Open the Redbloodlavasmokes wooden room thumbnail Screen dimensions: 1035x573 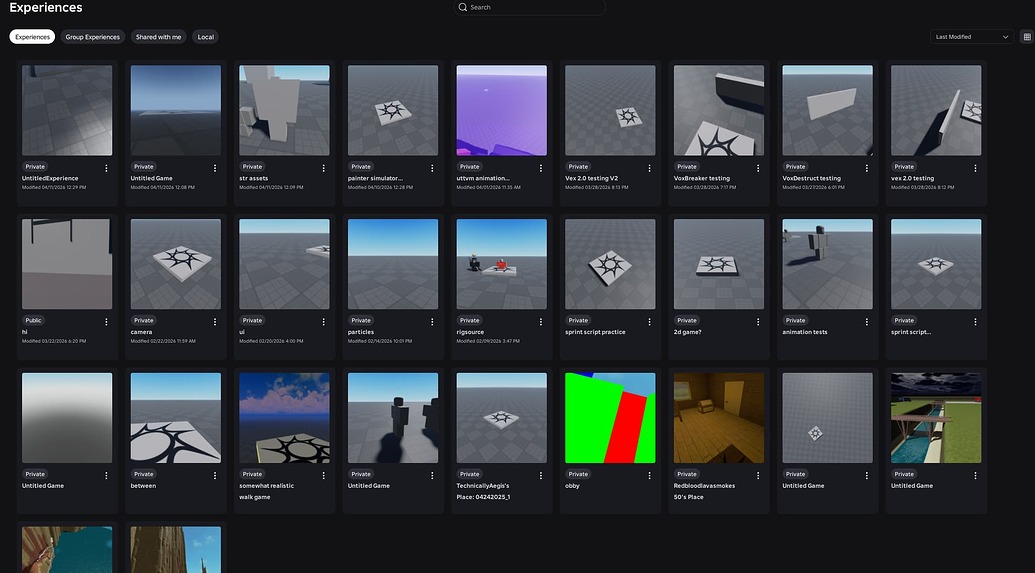pos(719,418)
